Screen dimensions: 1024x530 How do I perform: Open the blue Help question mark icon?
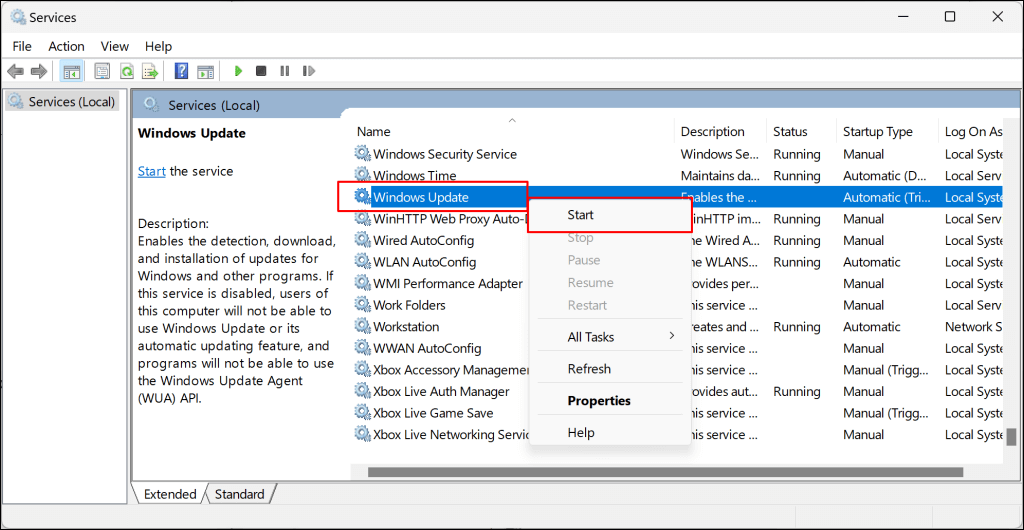tap(181, 71)
